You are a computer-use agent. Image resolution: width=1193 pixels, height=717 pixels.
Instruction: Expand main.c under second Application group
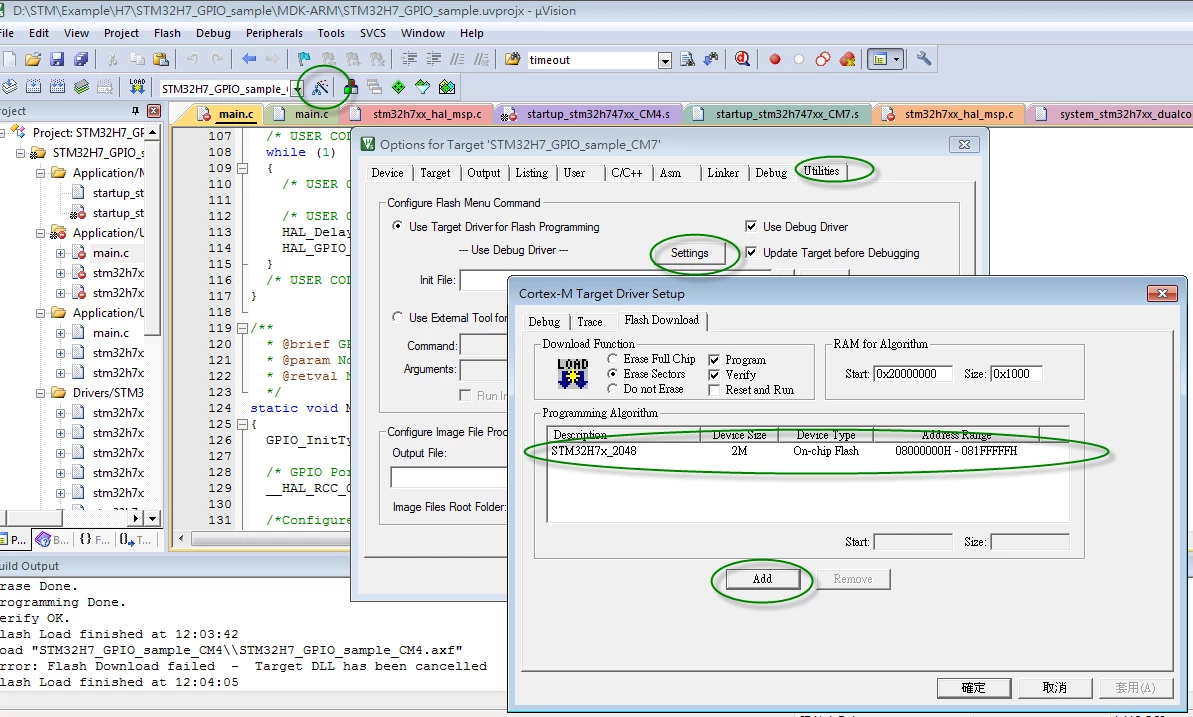tap(60, 253)
